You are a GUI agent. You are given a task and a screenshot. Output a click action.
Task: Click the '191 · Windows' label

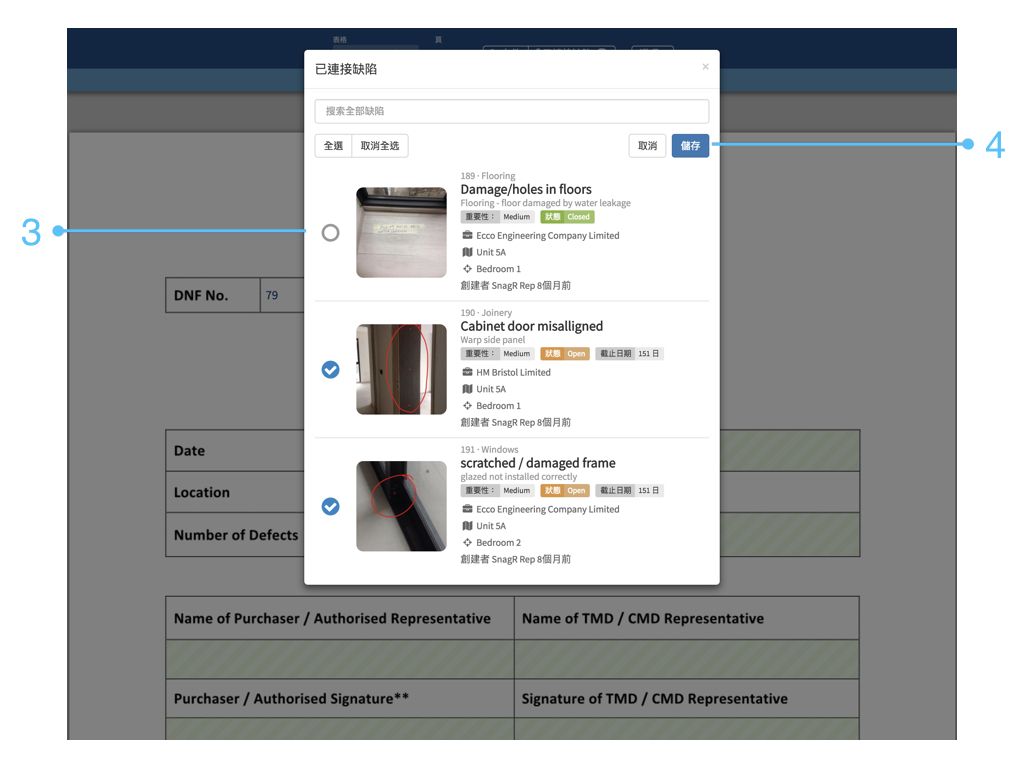489,449
